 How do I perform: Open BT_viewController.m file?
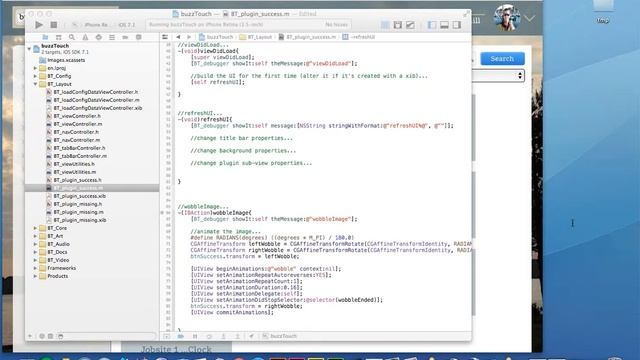(x=74, y=124)
